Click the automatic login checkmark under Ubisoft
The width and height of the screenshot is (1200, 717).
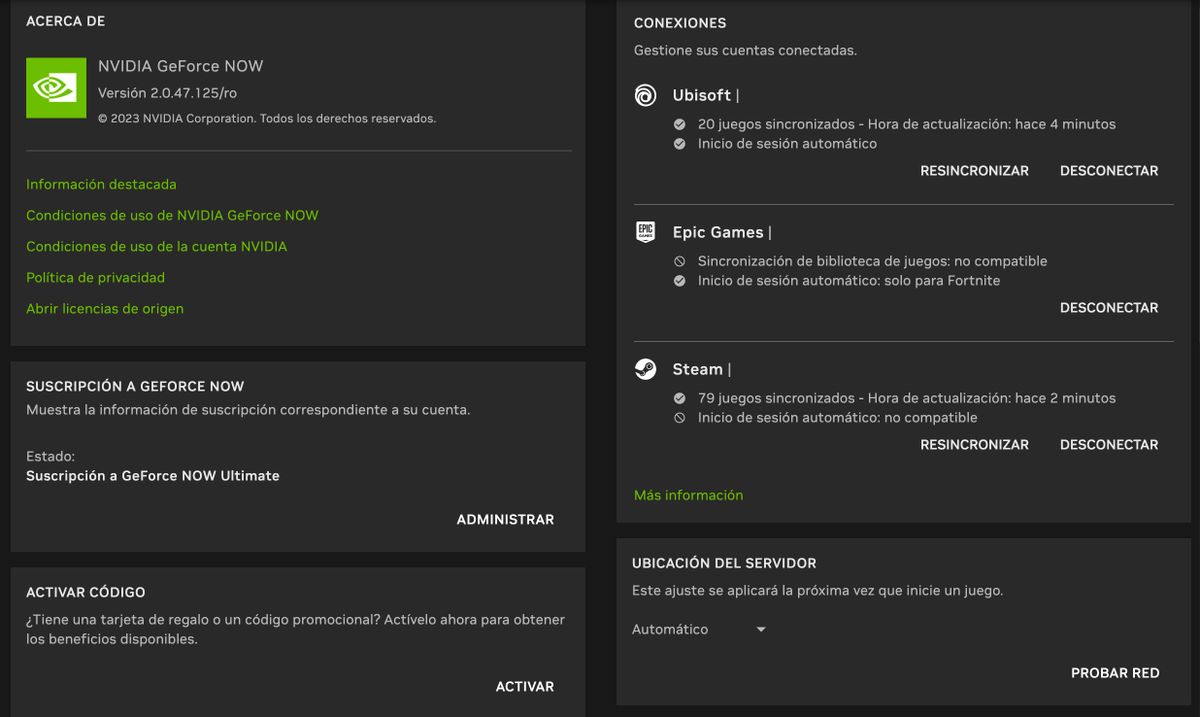click(x=681, y=143)
